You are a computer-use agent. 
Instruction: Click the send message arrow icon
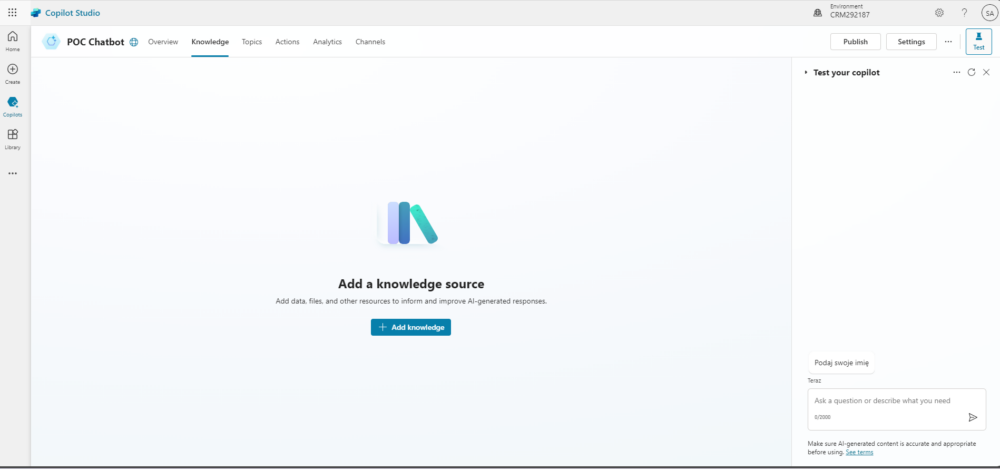click(973, 417)
